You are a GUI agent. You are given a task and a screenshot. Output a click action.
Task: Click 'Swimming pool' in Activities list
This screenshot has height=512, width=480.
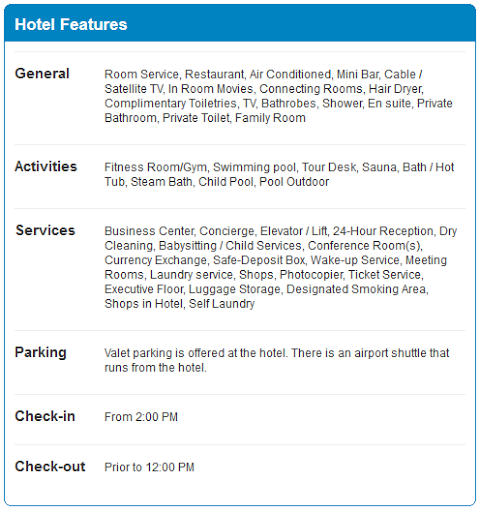click(x=254, y=167)
